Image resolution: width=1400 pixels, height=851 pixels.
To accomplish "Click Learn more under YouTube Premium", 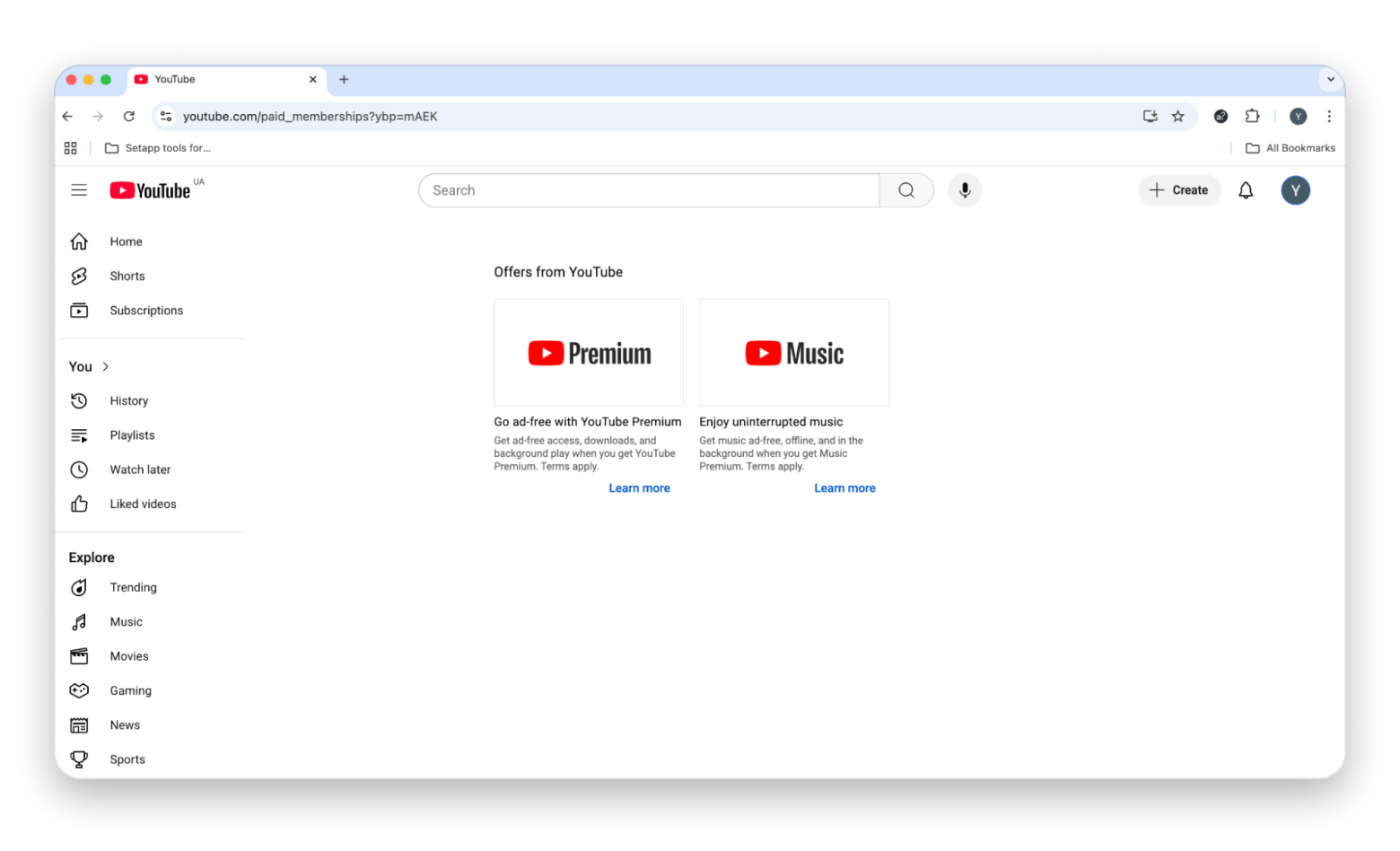I will (x=639, y=488).
